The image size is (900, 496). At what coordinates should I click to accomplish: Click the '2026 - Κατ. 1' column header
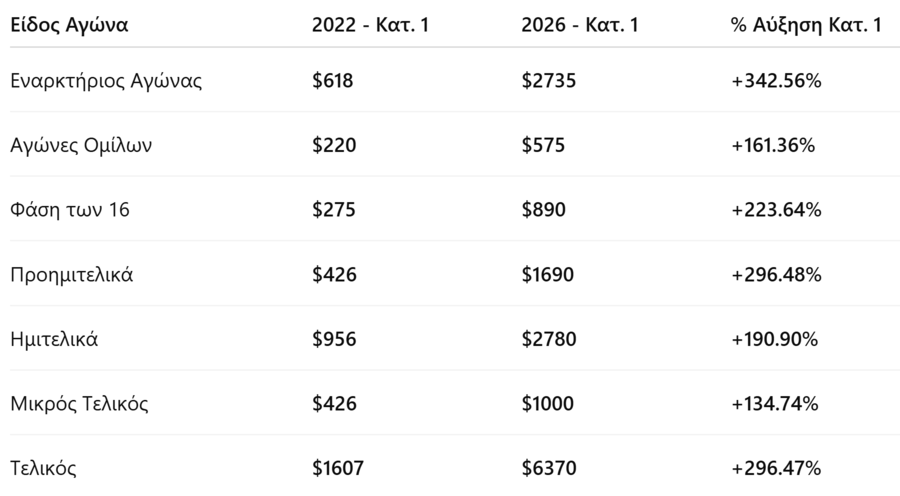tap(579, 25)
